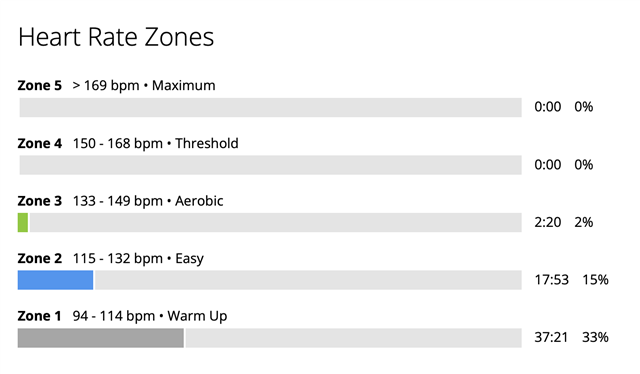Select the Zone 1 37:21 duration

coord(551,337)
